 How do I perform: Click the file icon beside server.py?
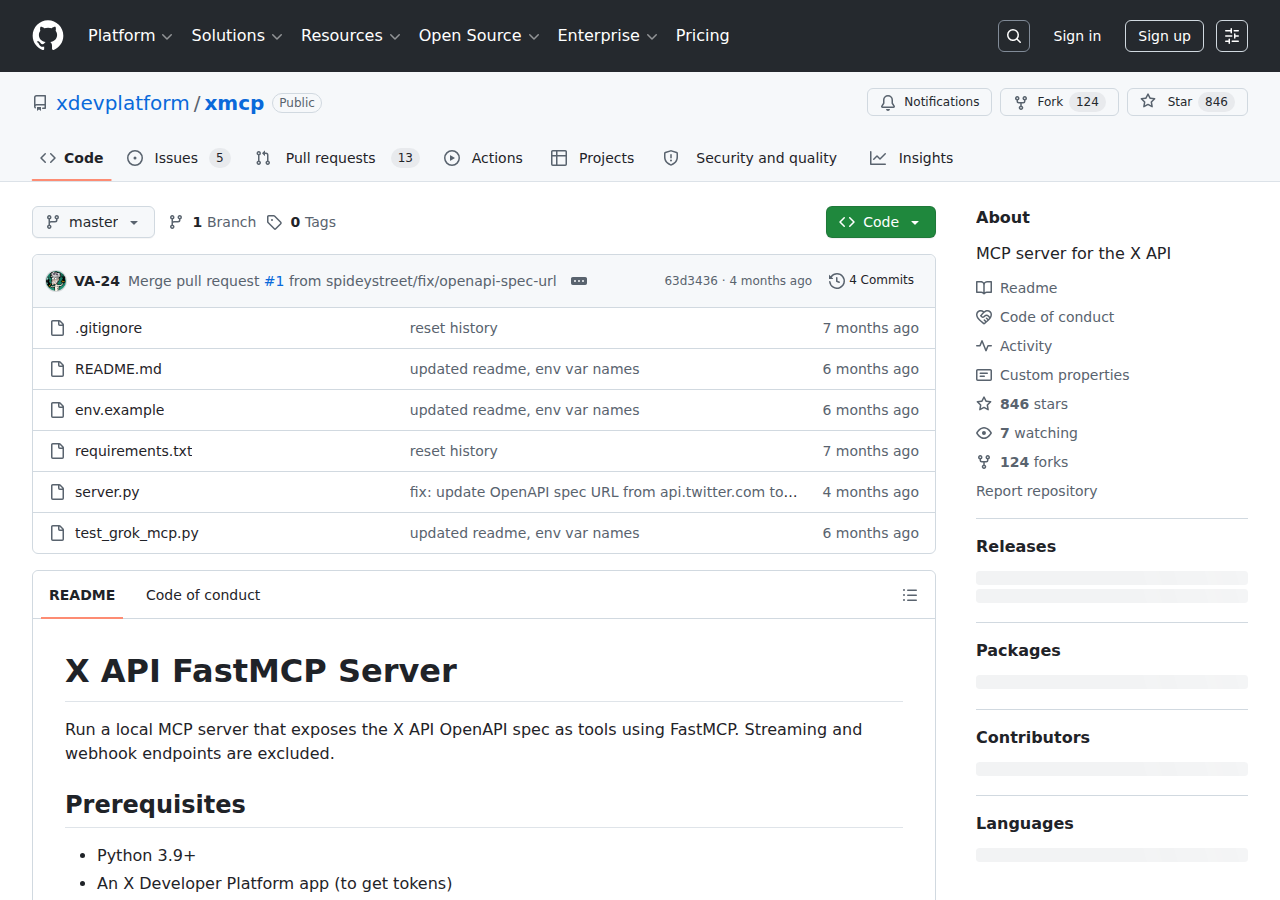(x=58, y=492)
